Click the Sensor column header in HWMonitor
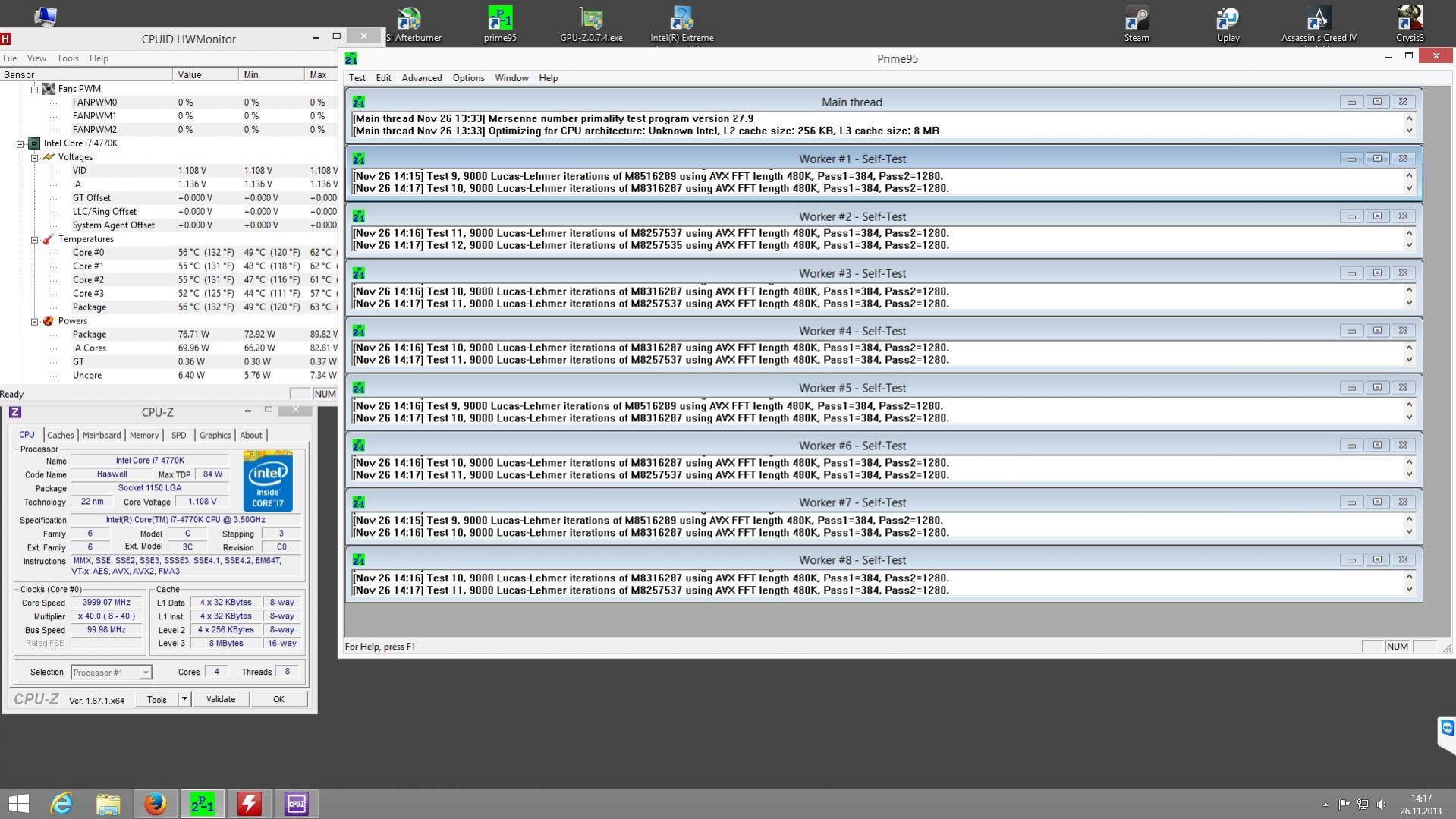This screenshot has width=1456, height=819. (x=86, y=74)
